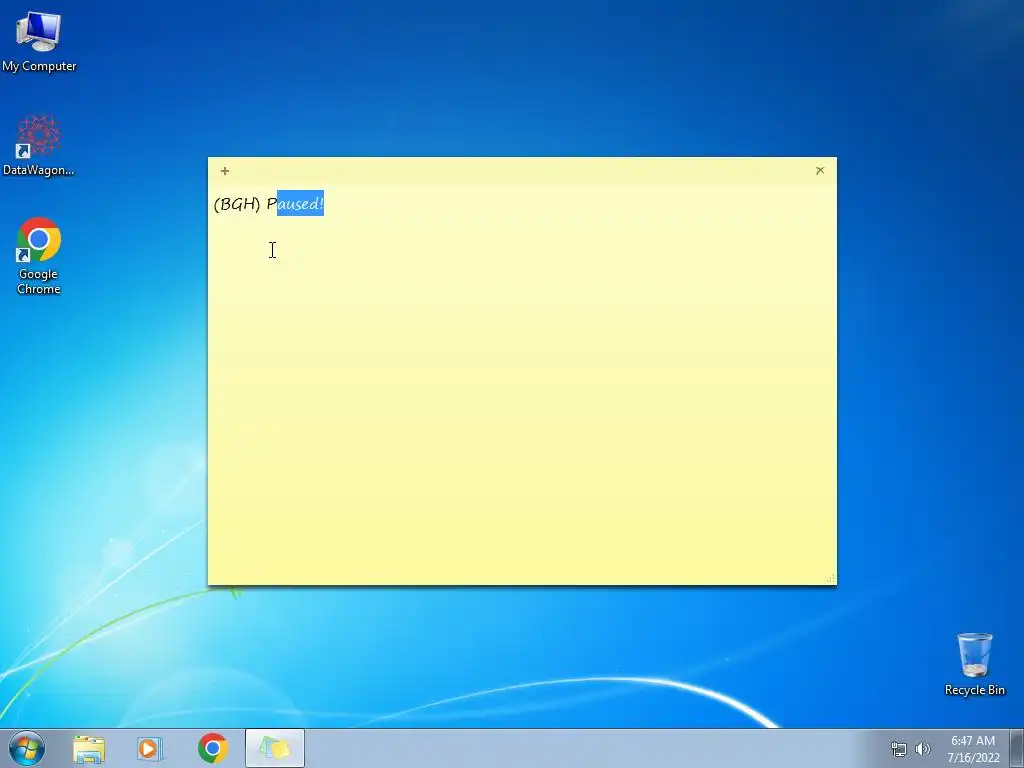Open My Computer desktop icon
The image size is (1024, 768).
click(39, 40)
